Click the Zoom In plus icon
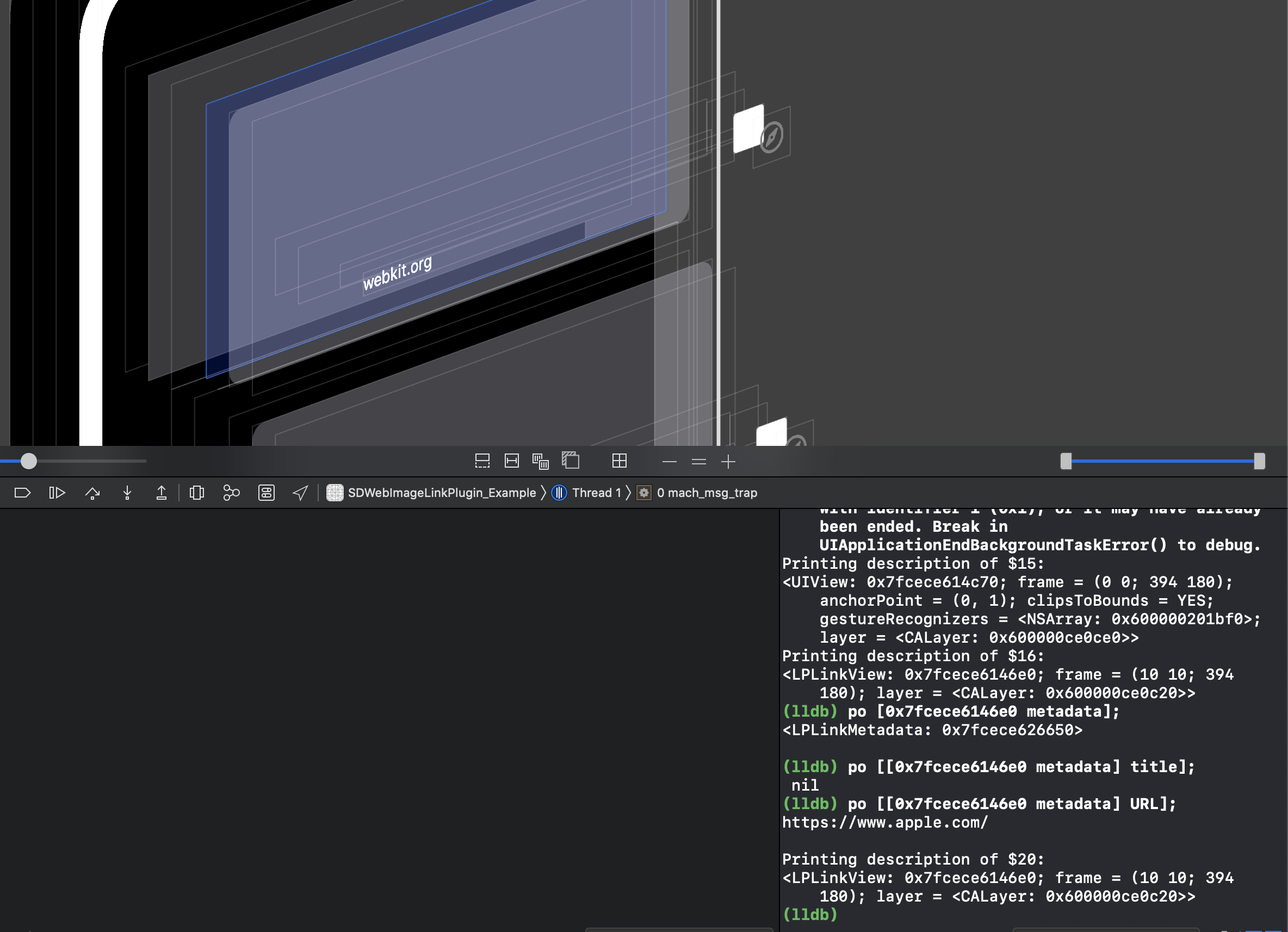 728,462
